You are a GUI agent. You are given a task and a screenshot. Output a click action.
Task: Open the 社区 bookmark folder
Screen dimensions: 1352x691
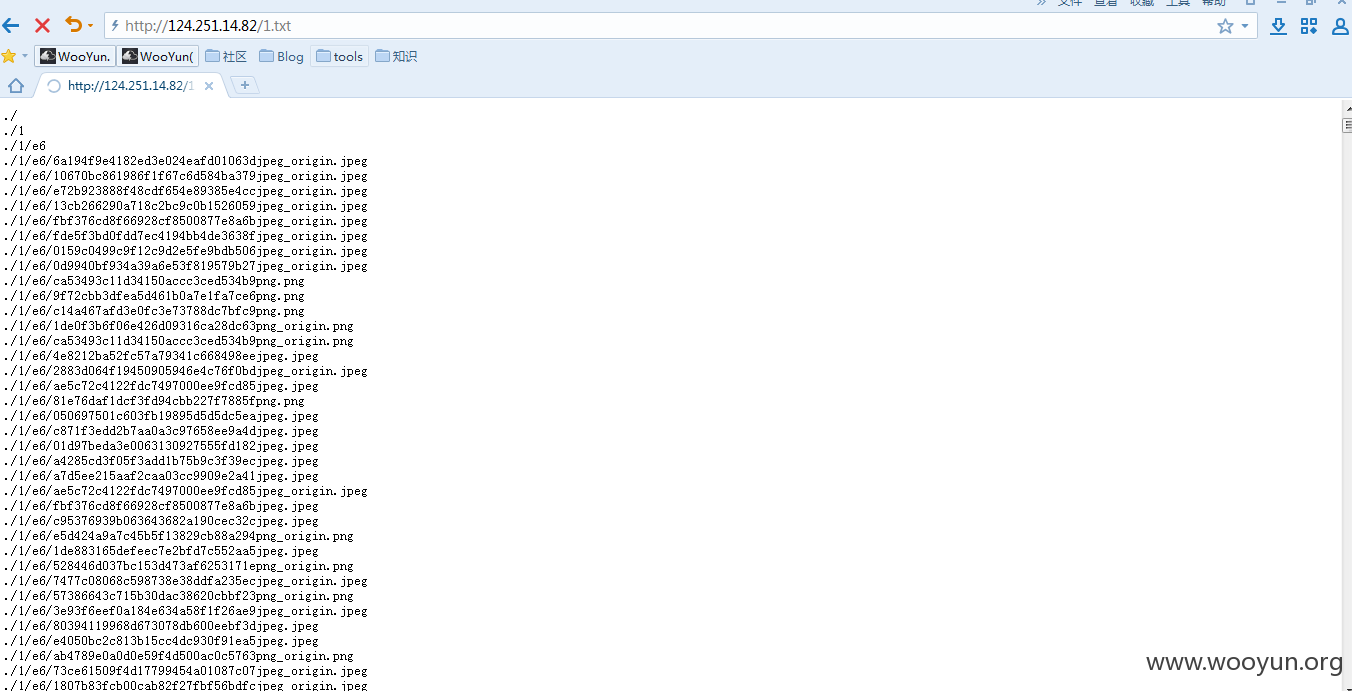226,56
